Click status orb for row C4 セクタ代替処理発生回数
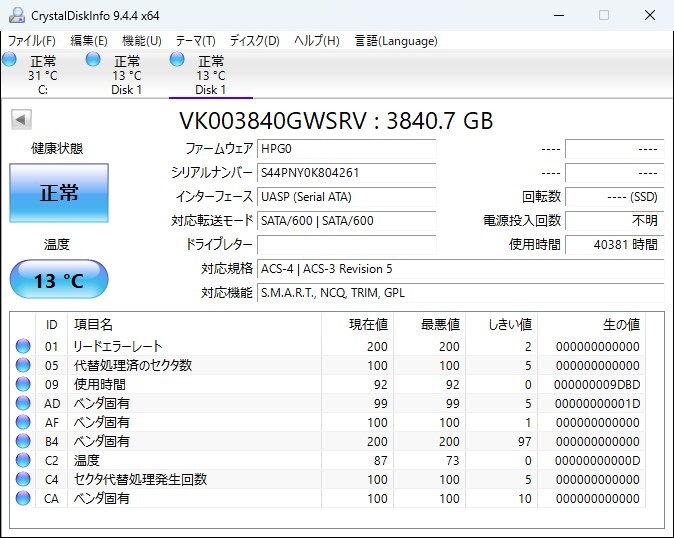This screenshot has width=674, height=538. [23, 479]
